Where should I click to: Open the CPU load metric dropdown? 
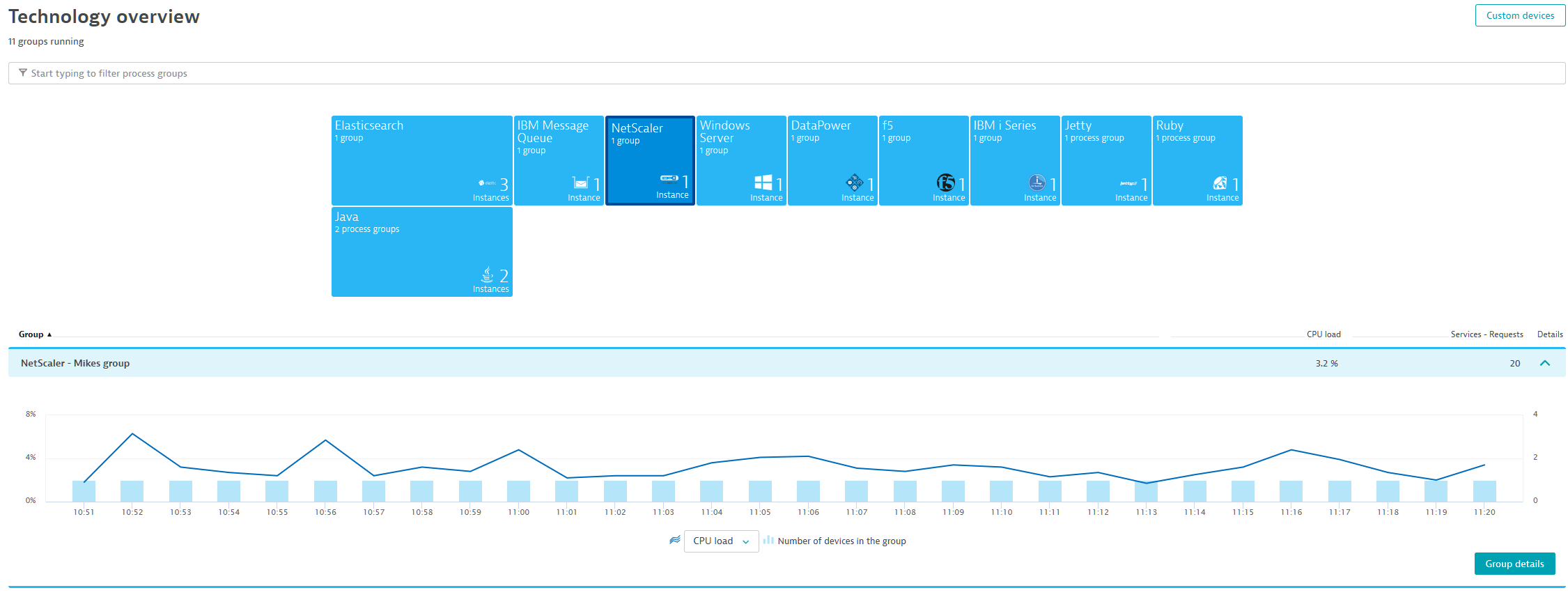pos(721,541)
